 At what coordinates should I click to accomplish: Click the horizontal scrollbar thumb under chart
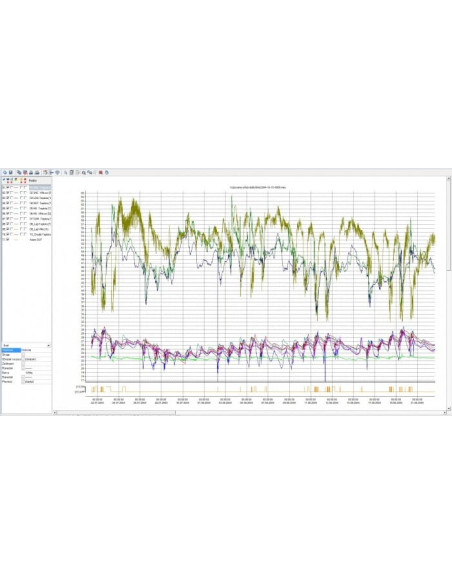coord(116,413)
